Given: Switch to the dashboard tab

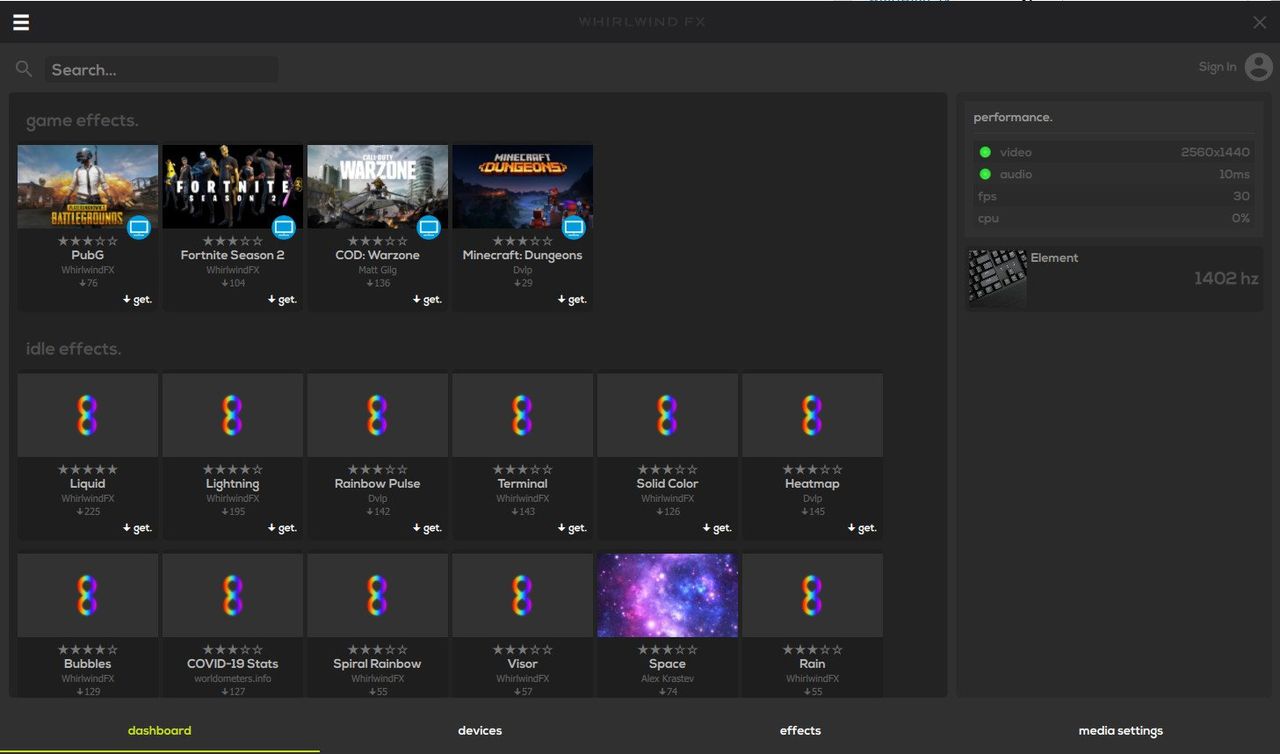Looking at the screenshot, I should point(160,731).
